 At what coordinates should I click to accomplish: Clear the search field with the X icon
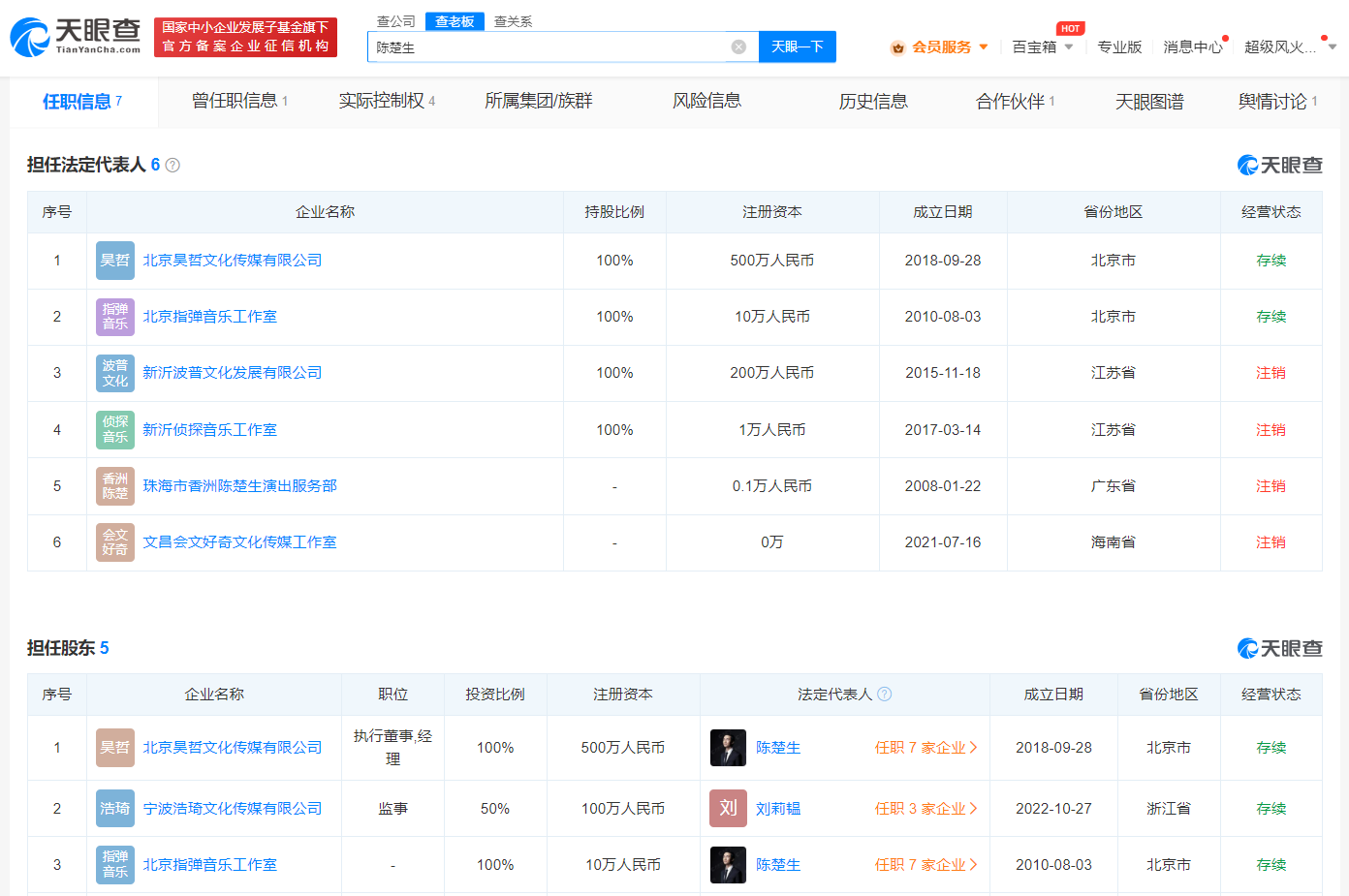pos(738,46)
